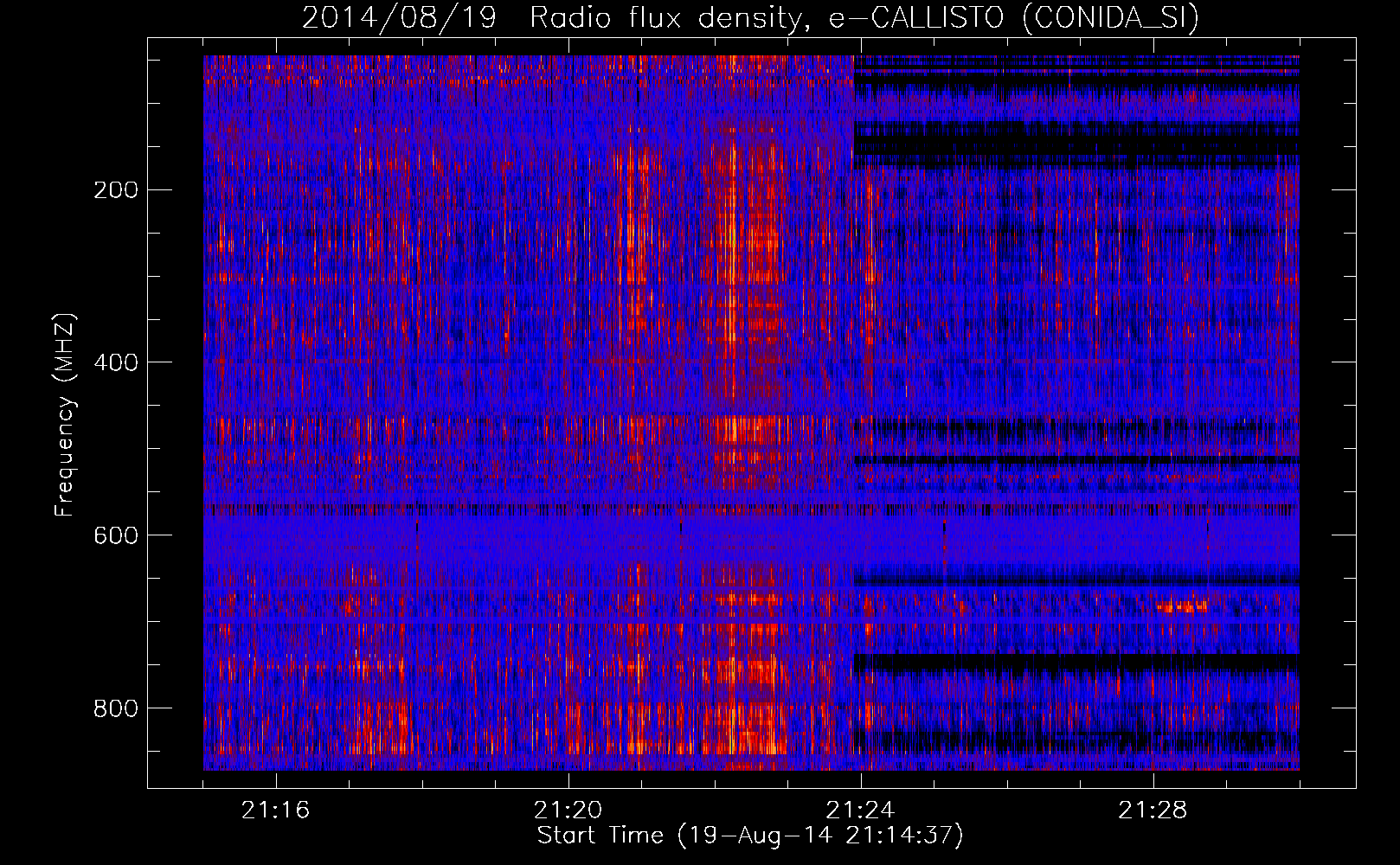Screen dimensions: 1400x865
Task: Click the 200 frequency tick label
Action: [116, 190]
